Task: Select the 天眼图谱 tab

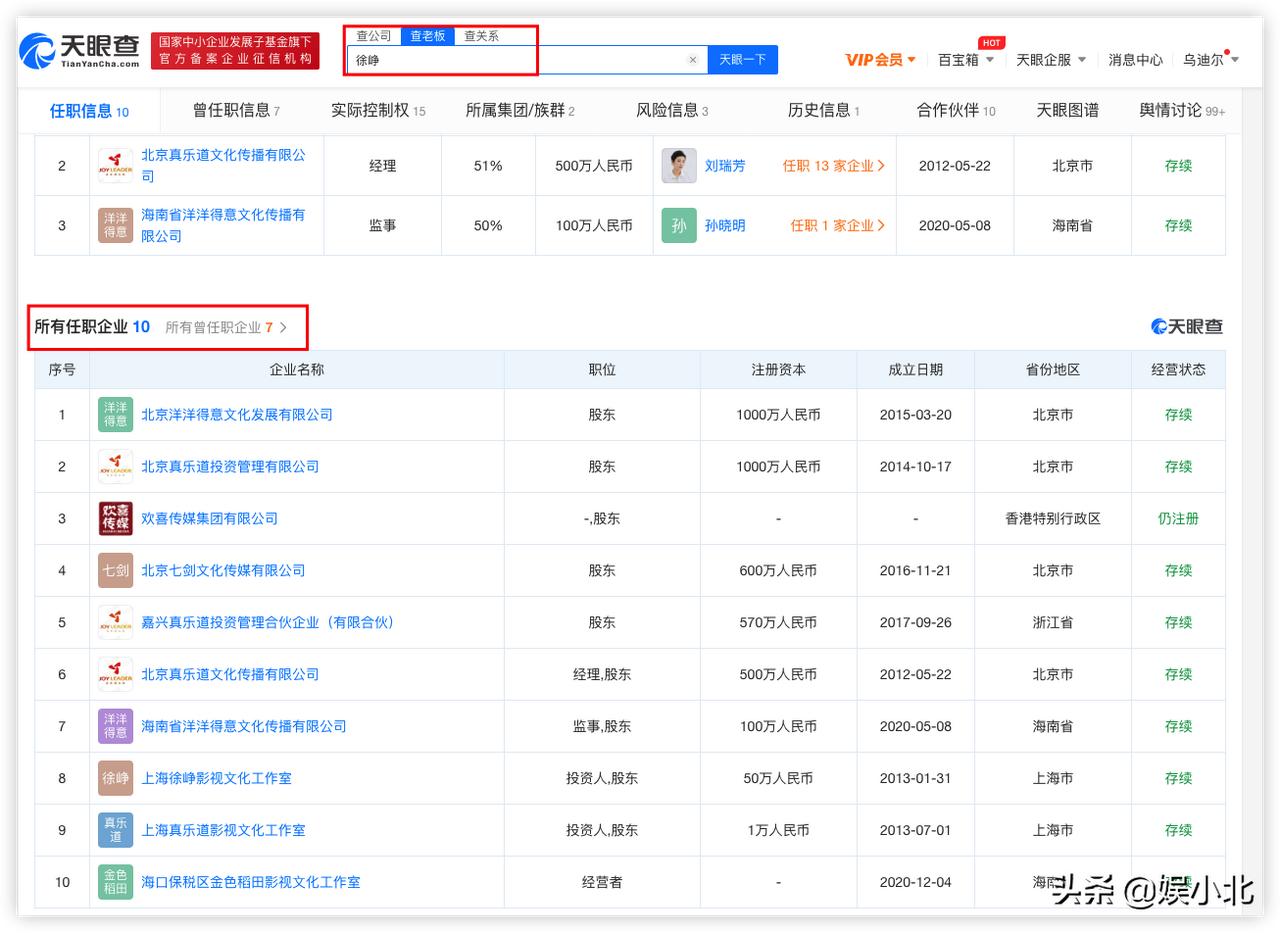Action: pos(1067,111)
